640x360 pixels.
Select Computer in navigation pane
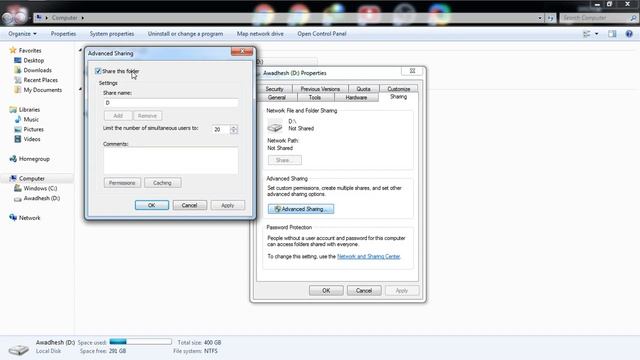pyautogui.click(x=32, y=178)
